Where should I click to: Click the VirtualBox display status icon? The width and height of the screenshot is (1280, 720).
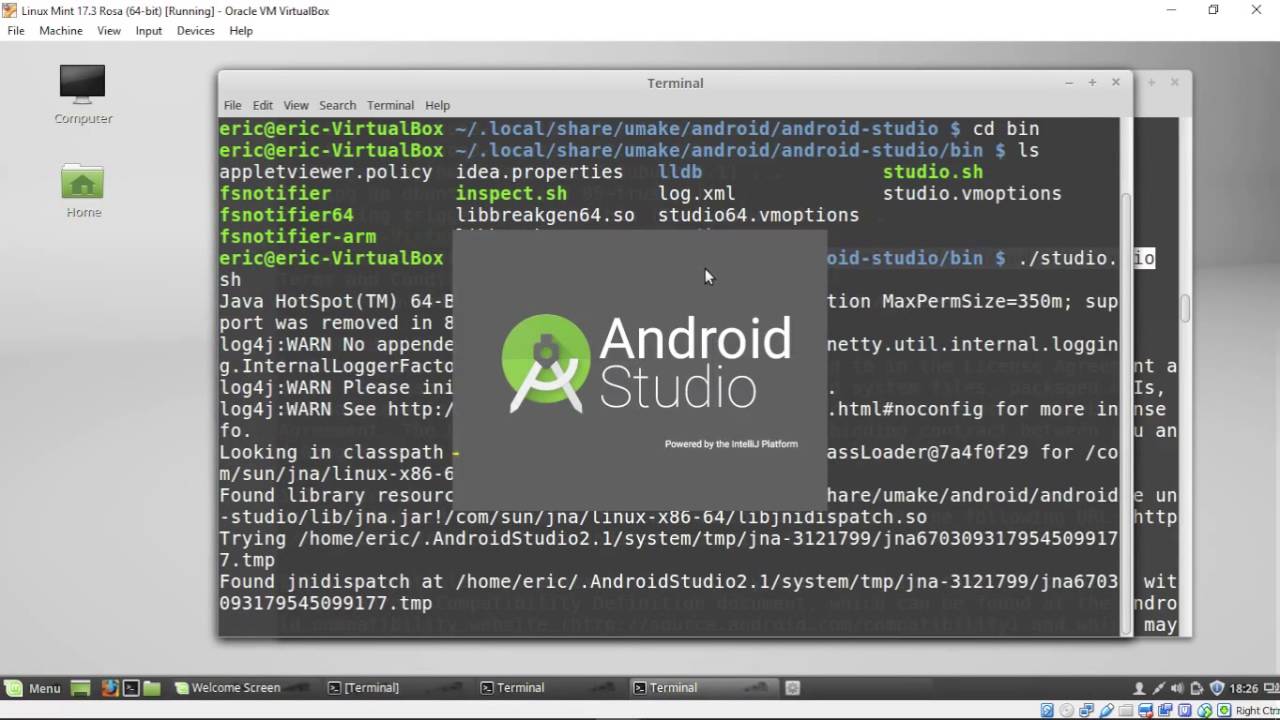click(1146, 711)
